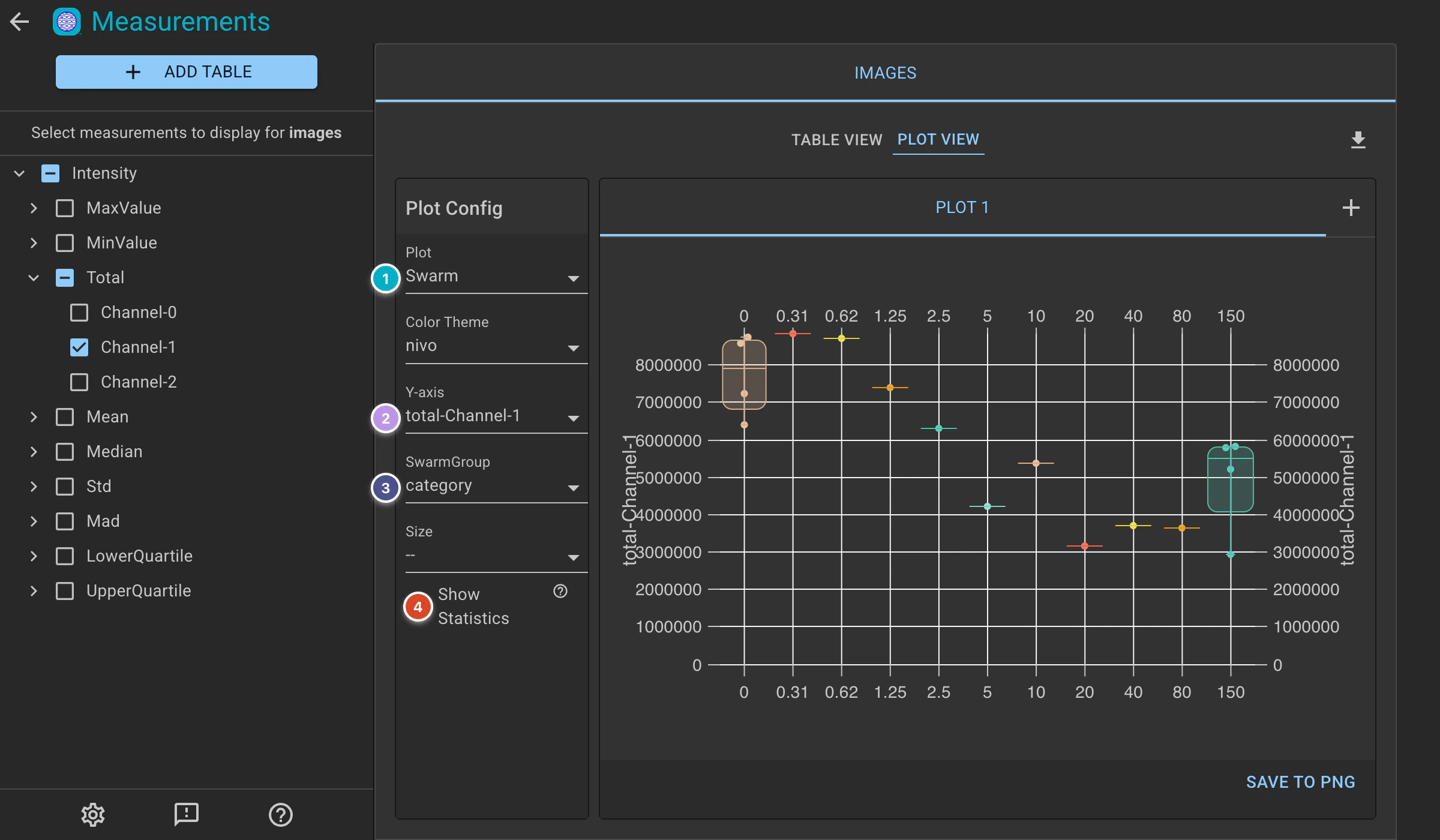1440x840 pixels.
Task: Click the download icon near Plot View
Action: pyautogui.click(x=1358, y=140)
